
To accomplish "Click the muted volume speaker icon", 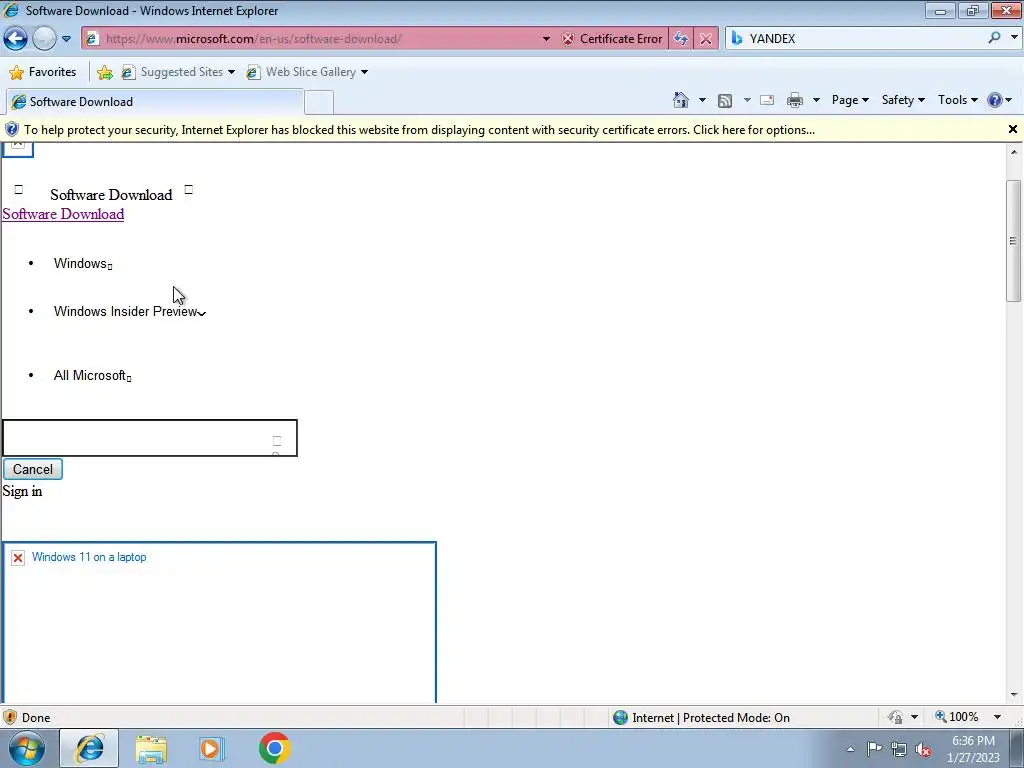I will point(923,750).
